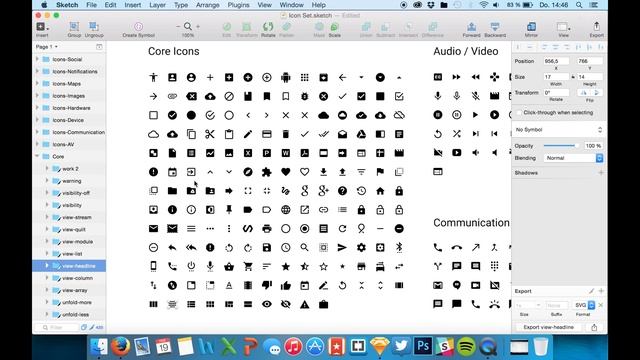Screen dimensions: 640x360
Task: Add another export size with plus
Action: [601, 291]
